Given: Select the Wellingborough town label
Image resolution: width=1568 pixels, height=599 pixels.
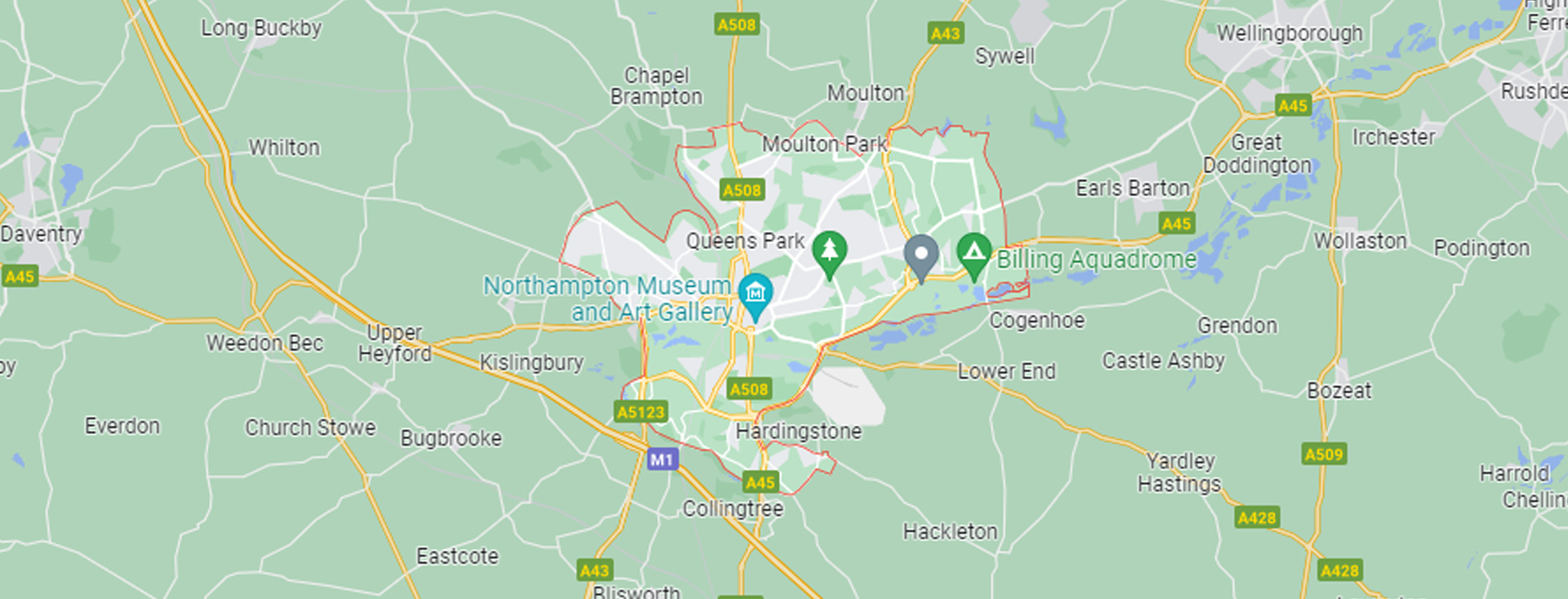Looking at the screenshot, I should tap(1290, 33).
